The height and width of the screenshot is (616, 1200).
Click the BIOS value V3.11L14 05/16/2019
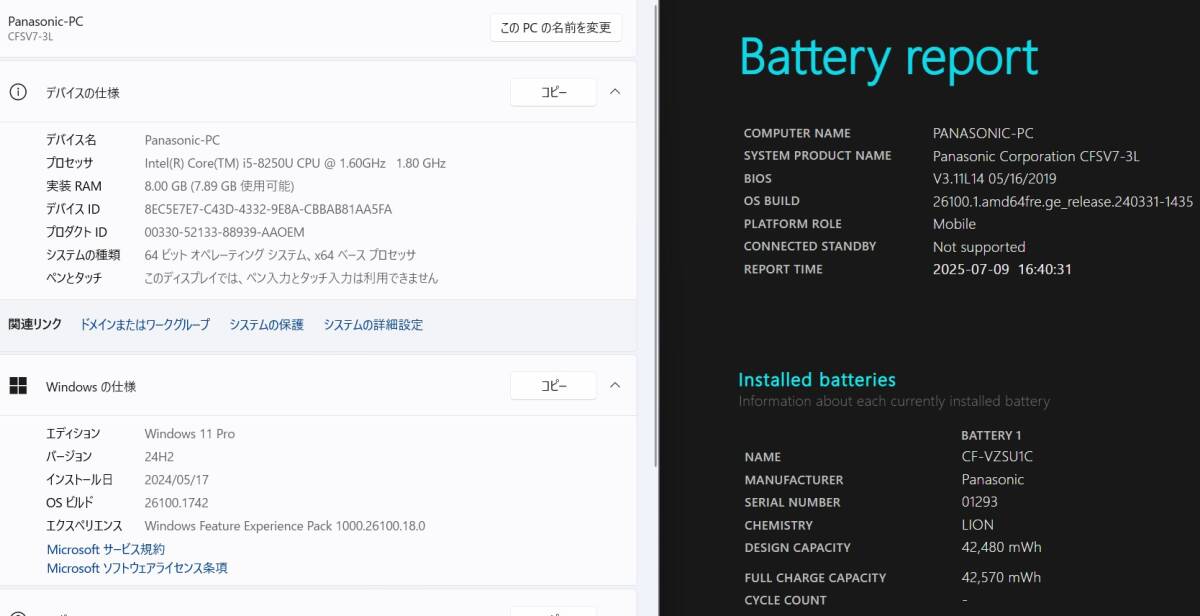tap(994, 179)
